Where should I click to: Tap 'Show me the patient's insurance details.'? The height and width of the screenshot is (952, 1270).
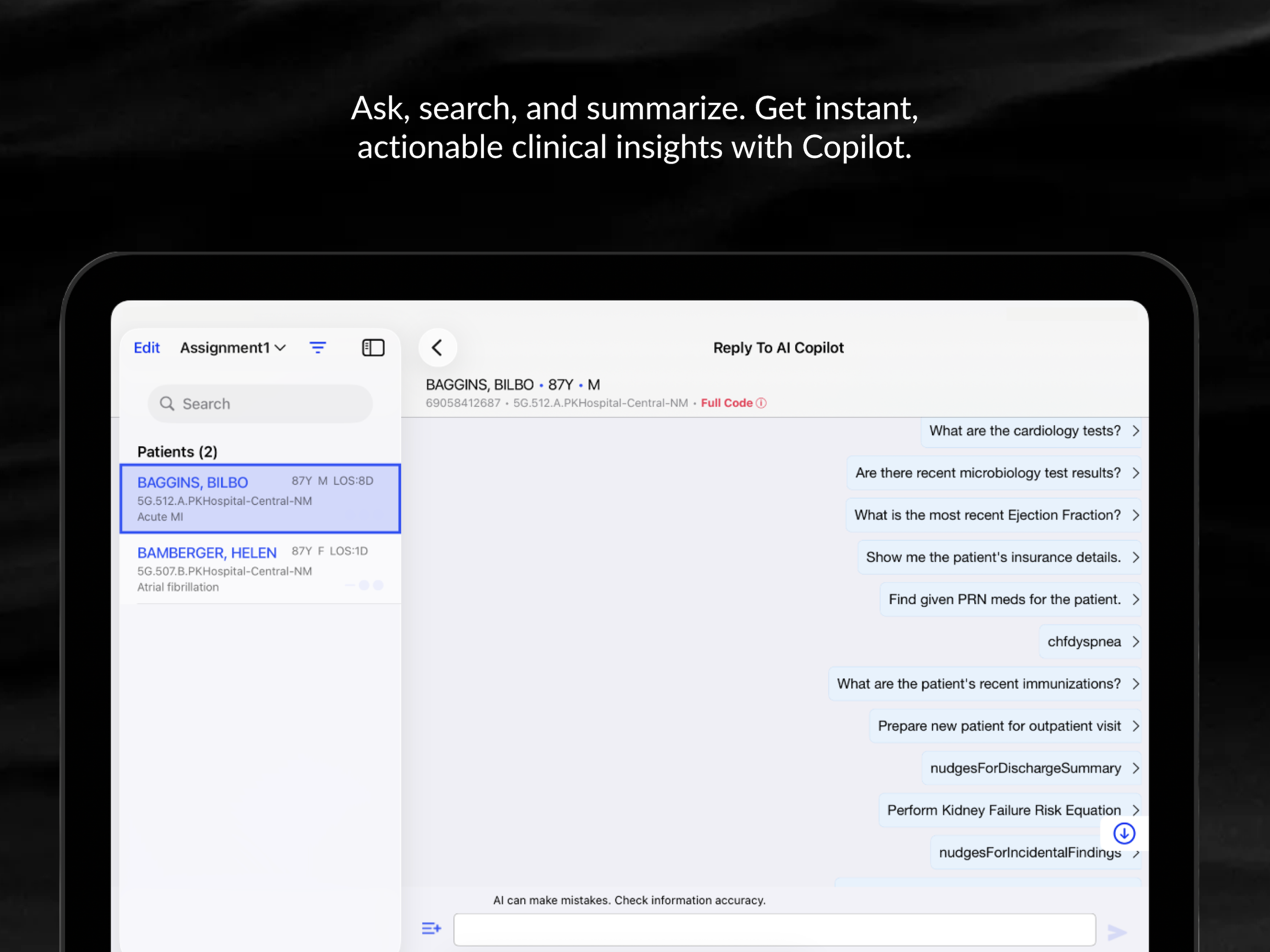click(992, 557)
